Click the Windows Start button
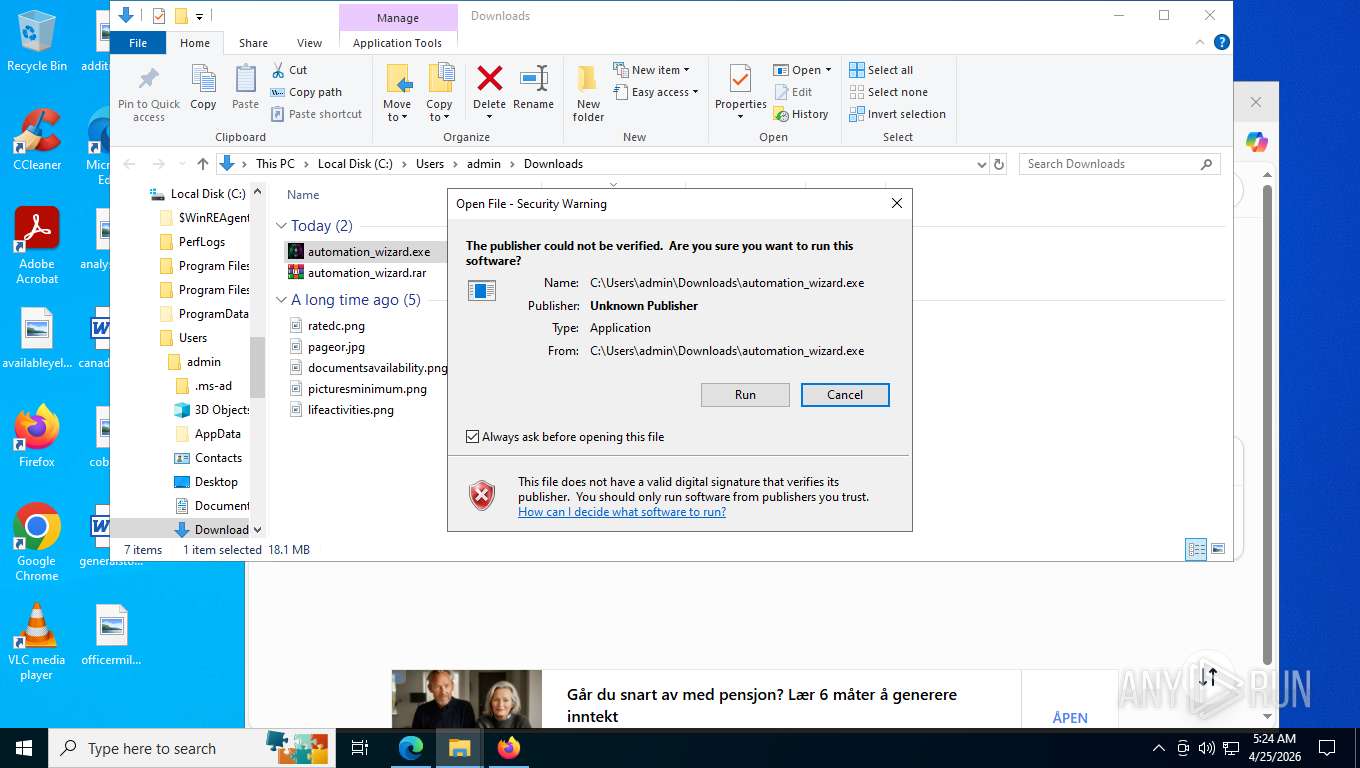Image resolution: width=1360 pixels, height=768 pixels. pyautogui.click(x=23, y=748)
